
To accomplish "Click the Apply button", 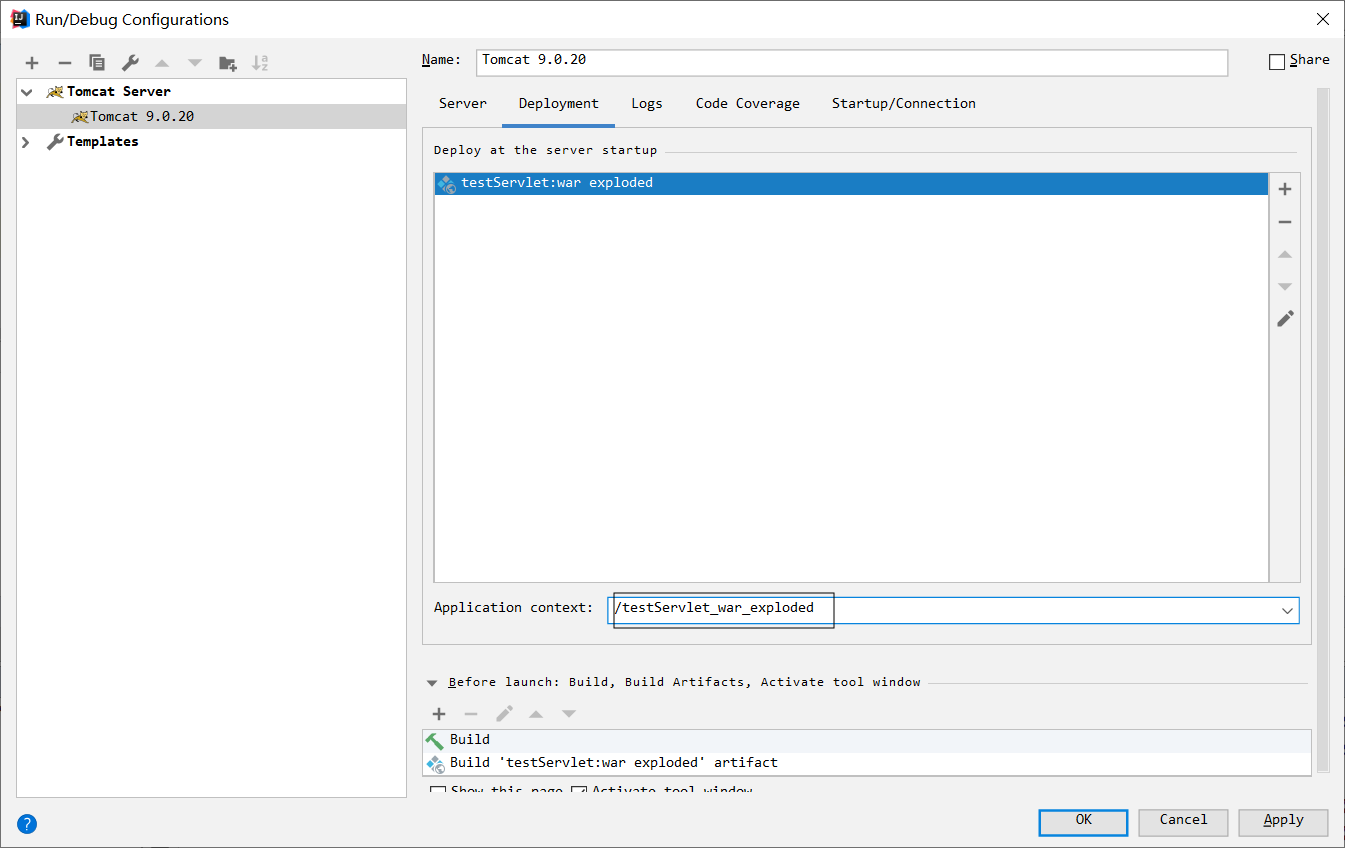I will click(x=1283, y=822).
